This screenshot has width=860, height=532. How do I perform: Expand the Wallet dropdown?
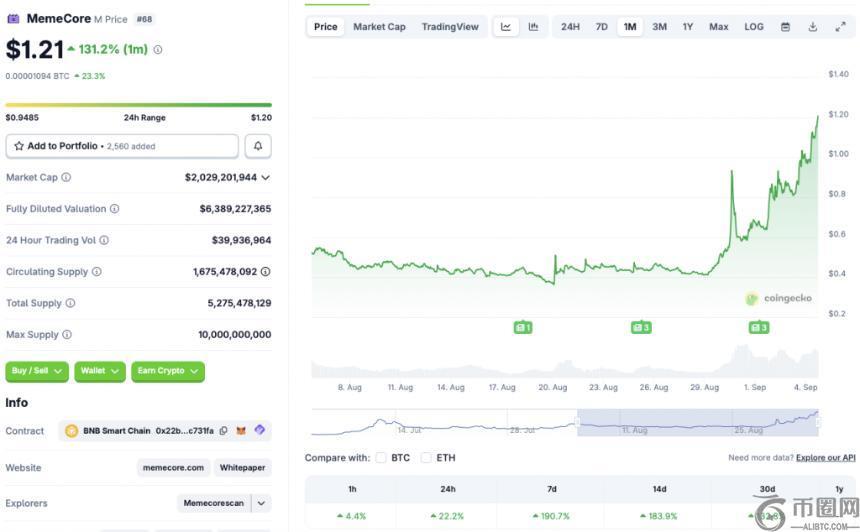99,371
